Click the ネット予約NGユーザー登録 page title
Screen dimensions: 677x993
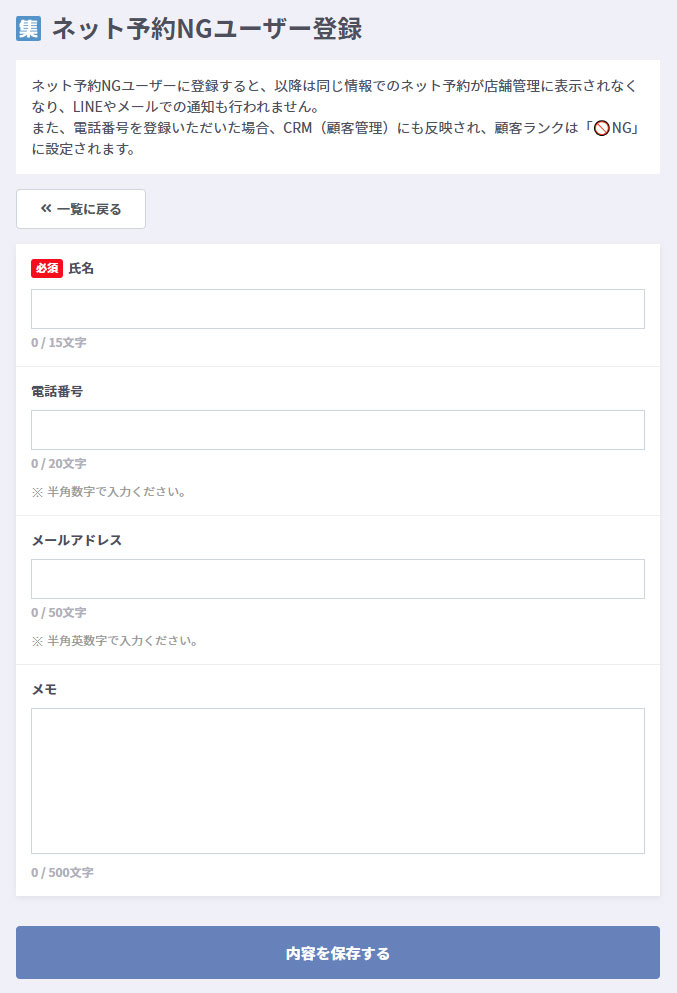(x=206, y=28)
